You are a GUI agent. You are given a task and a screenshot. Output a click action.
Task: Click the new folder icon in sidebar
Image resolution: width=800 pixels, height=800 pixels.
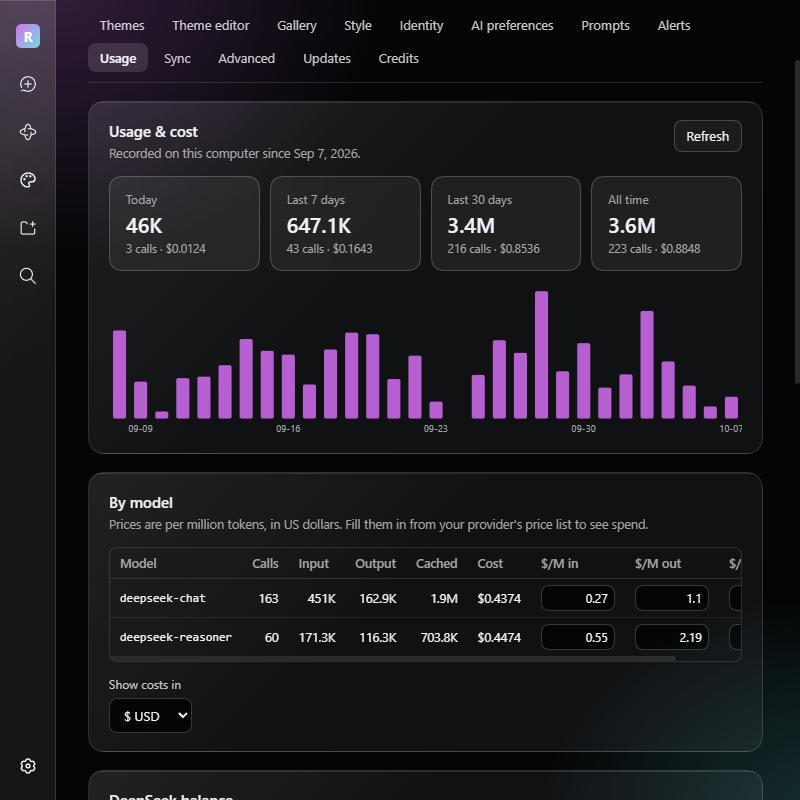pyautogui.click(x=28, y=228)
